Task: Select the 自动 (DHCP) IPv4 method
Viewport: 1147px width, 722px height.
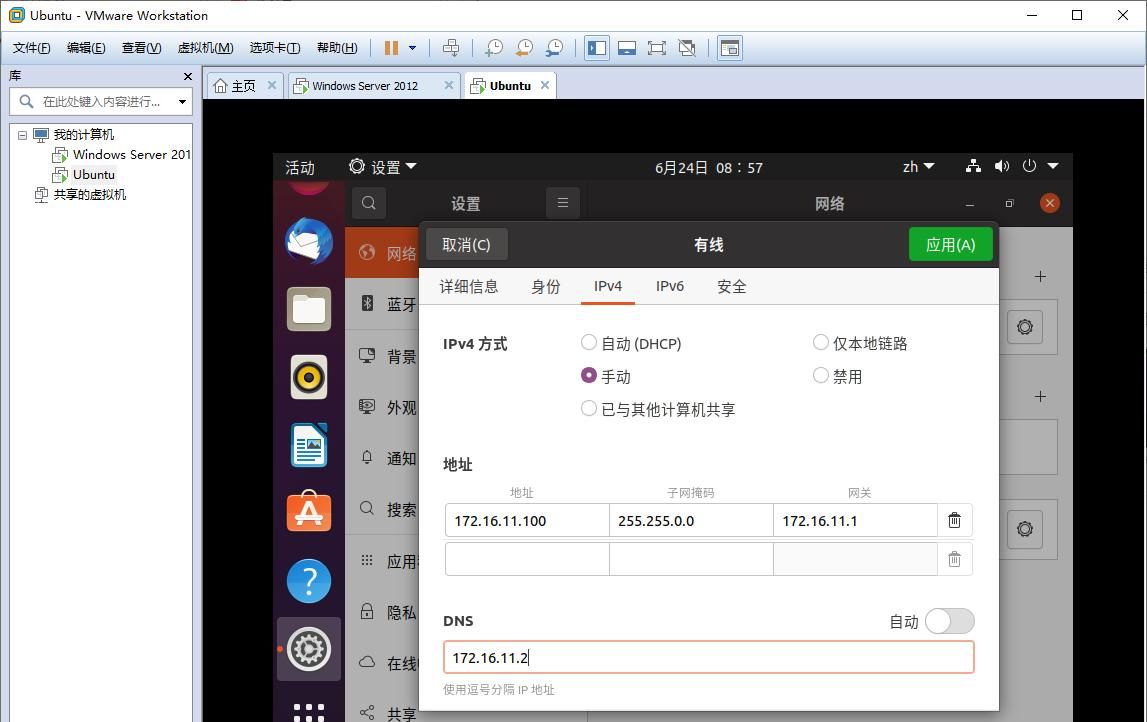Action: coord(589,342)
